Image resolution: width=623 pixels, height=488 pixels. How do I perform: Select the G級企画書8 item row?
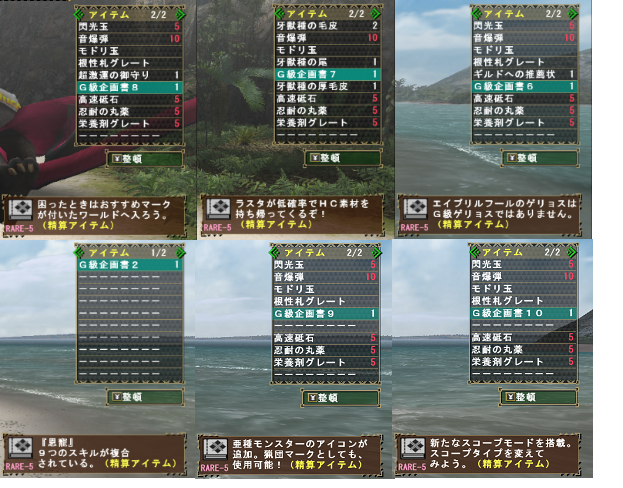click(x=130, y=87)
